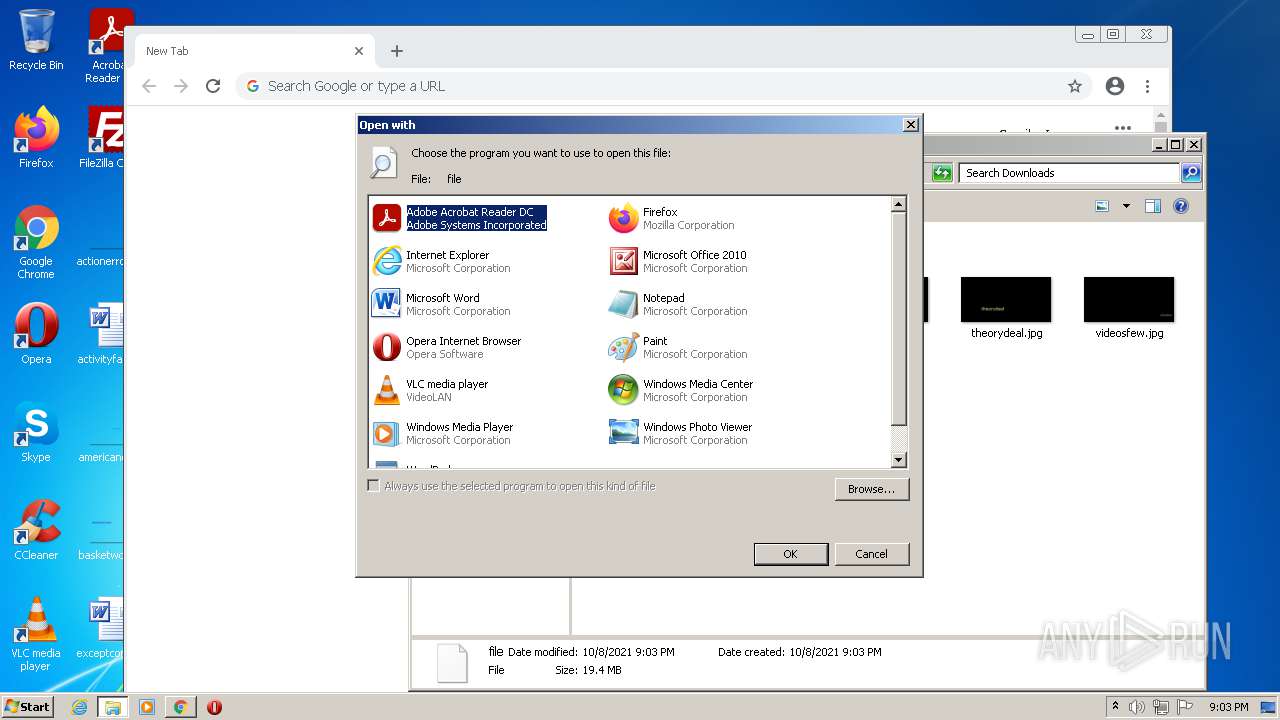1280x720 pixels.
Task: Click Chrome icon on the taskbar
Action: 180,707
